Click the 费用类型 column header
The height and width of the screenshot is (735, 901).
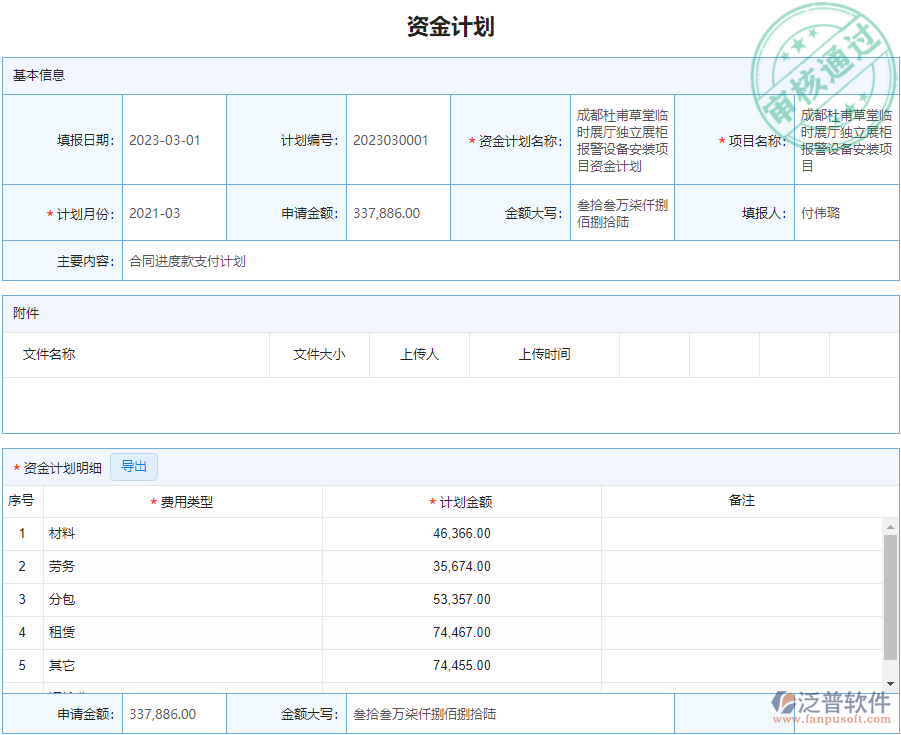(x=185, y=502)
